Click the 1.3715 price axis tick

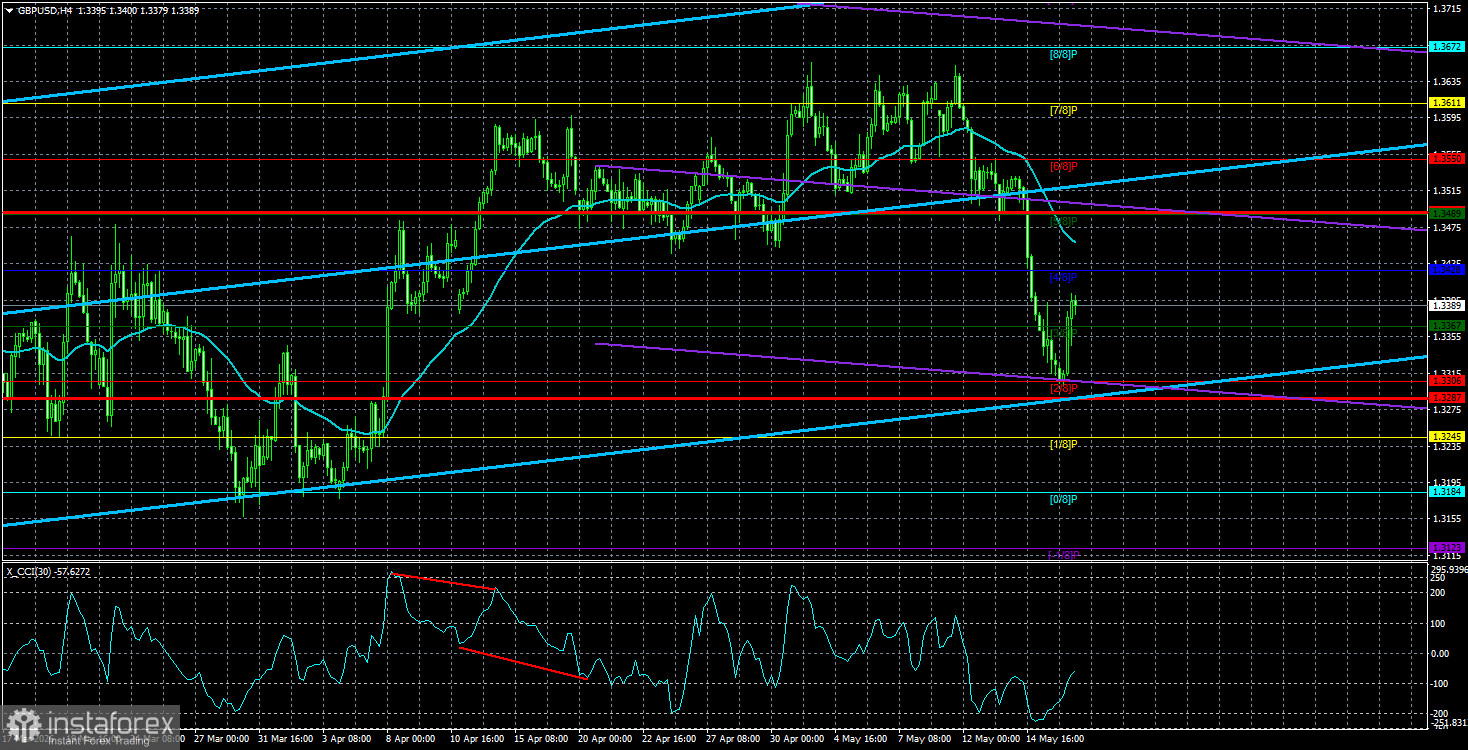(x=1446, y=8)
